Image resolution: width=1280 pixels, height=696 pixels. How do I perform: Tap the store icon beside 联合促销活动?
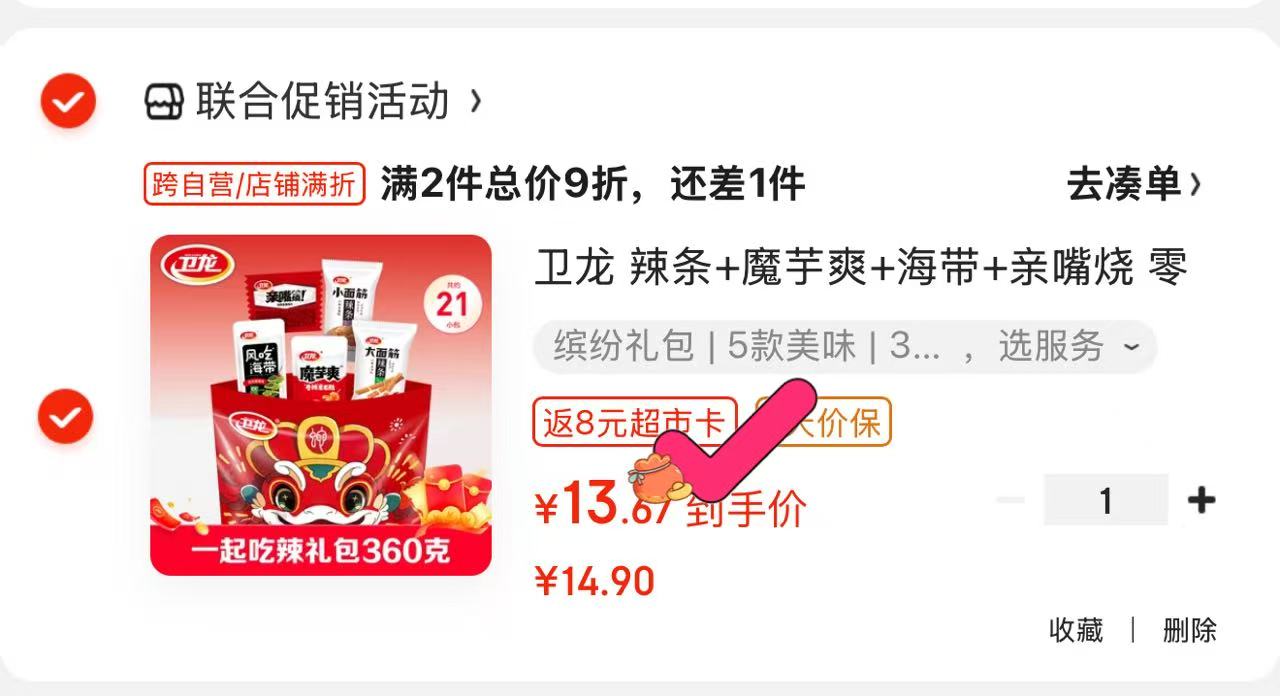click(164, 101)
